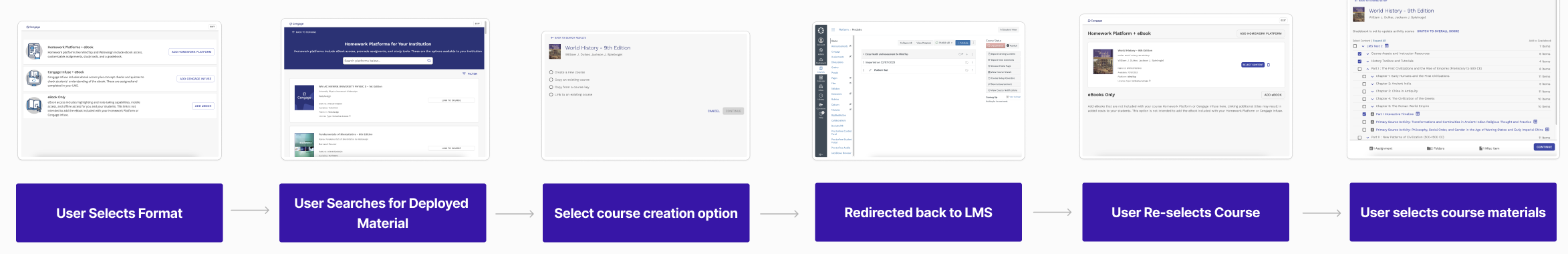Open Courses in the Canvas sidebar
This screenshot has height=254, width=1568.
821,69
